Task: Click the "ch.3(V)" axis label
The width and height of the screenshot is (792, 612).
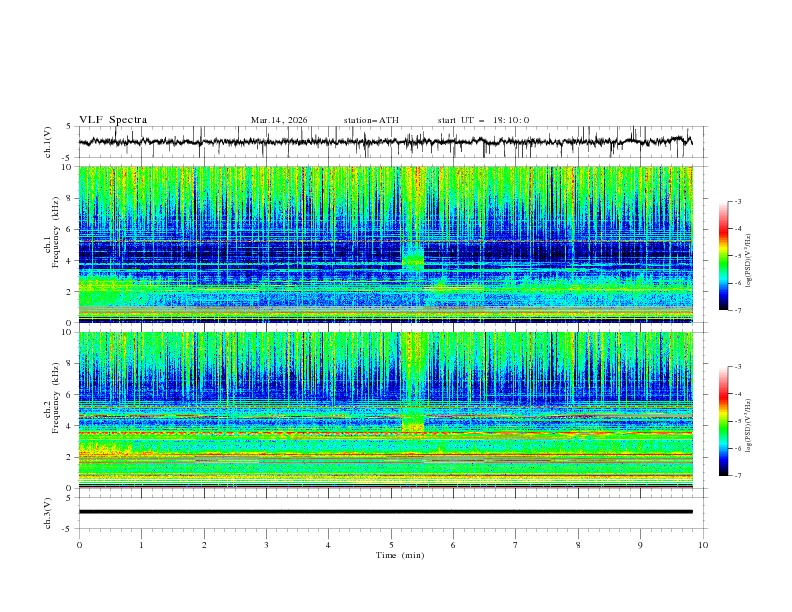Action: coord(48,513)
